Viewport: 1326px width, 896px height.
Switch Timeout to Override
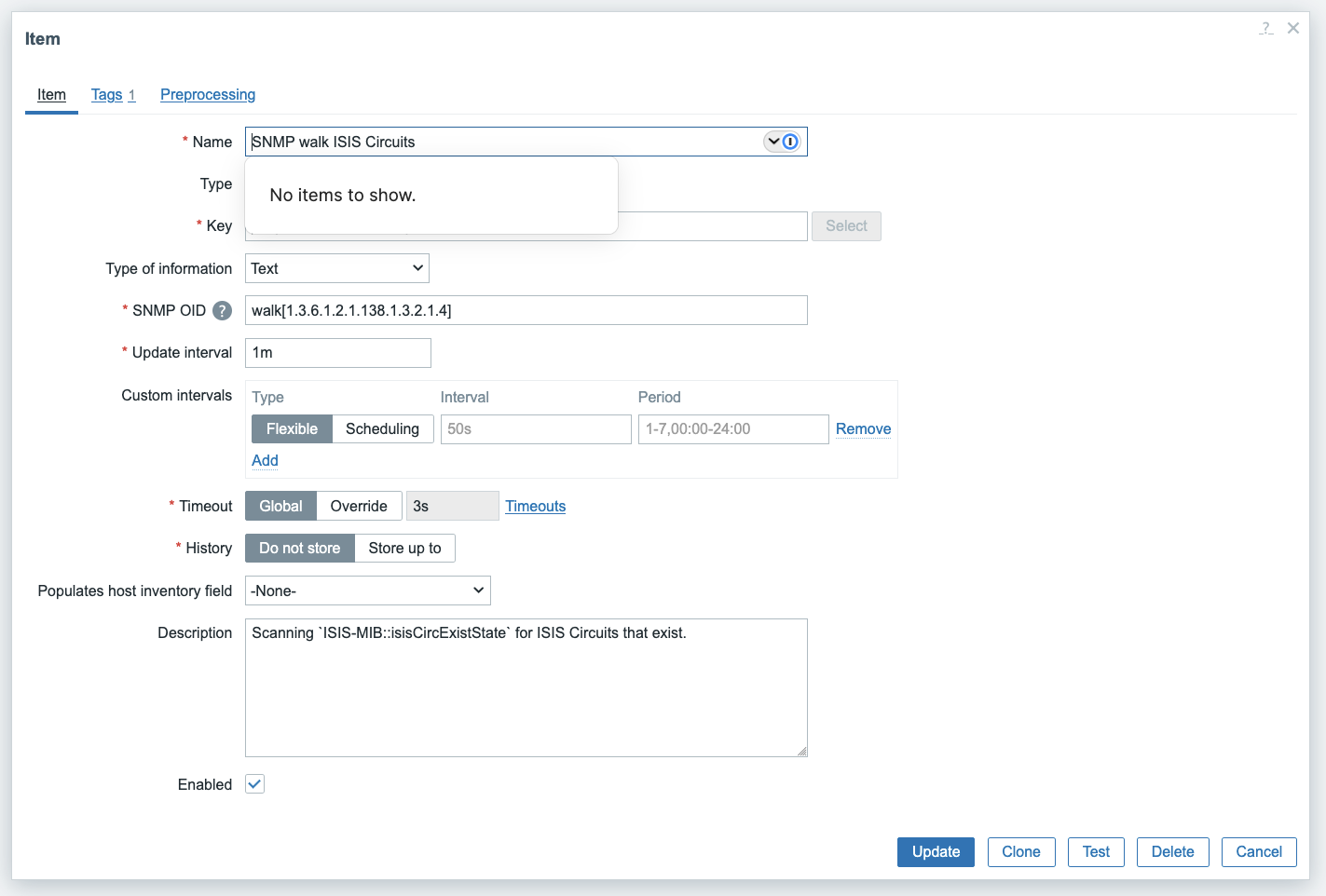pos(359,506)
